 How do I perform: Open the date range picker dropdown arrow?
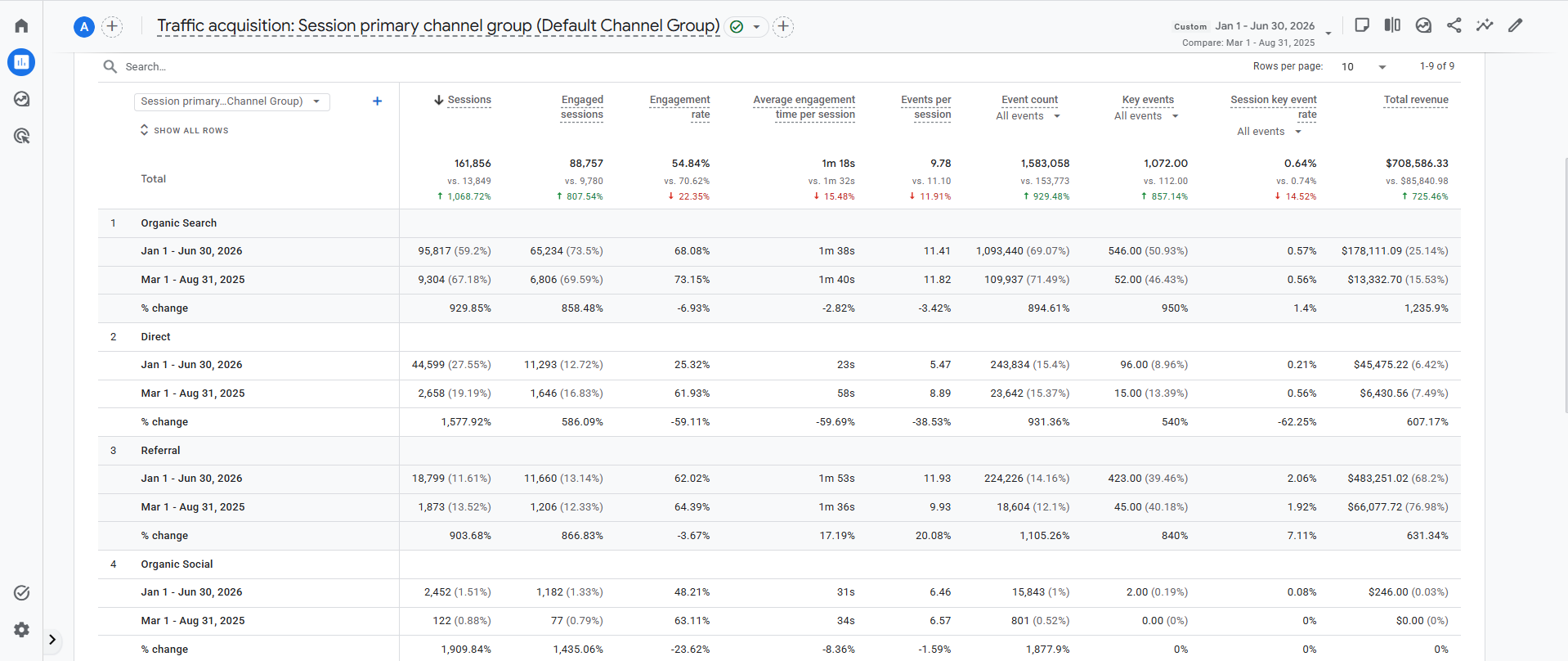[x=1328, y=34]
